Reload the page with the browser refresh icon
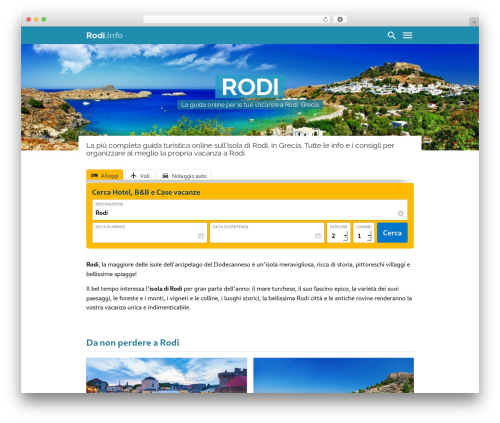Viewport: 500px width, 423px height. click(325, 19)
